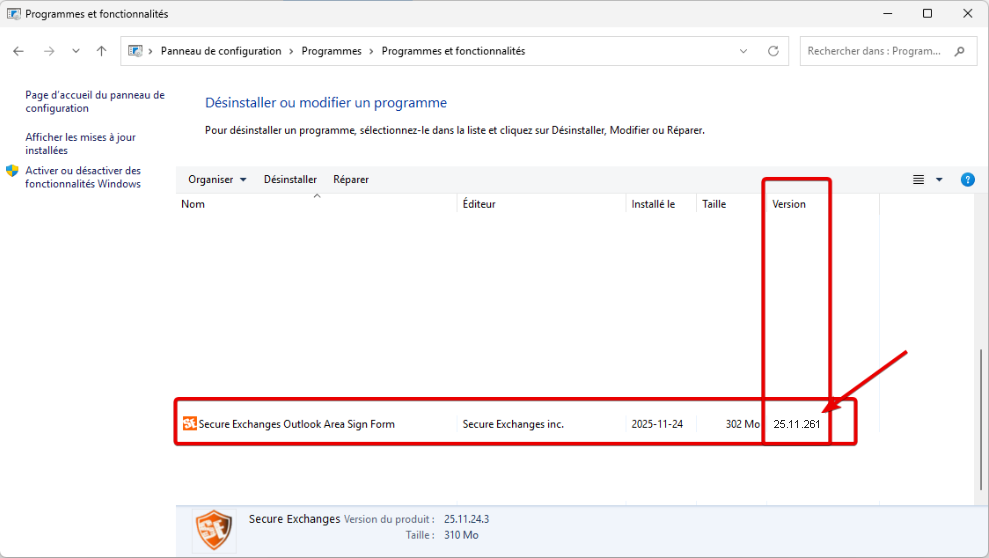This screenshot has width=989, height=558.
Task: Go up one level with up arrow
Action: point(102,51)
